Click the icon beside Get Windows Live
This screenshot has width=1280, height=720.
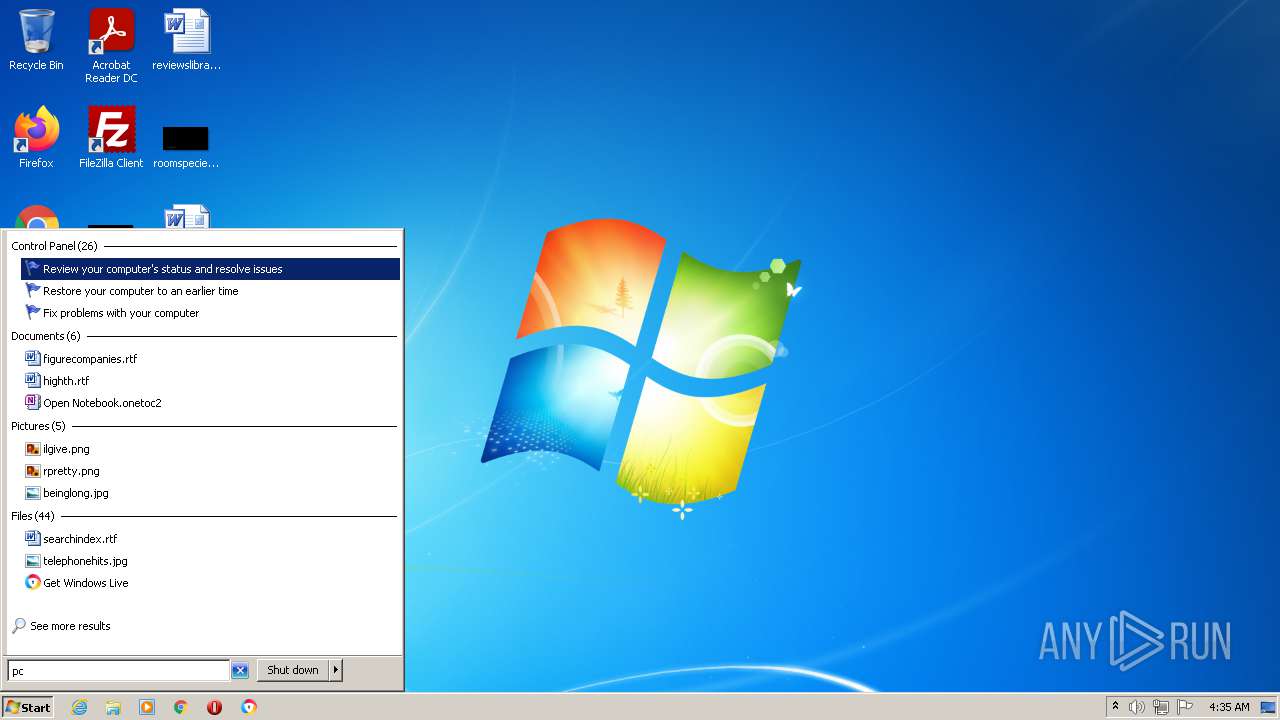click(32, 582)
